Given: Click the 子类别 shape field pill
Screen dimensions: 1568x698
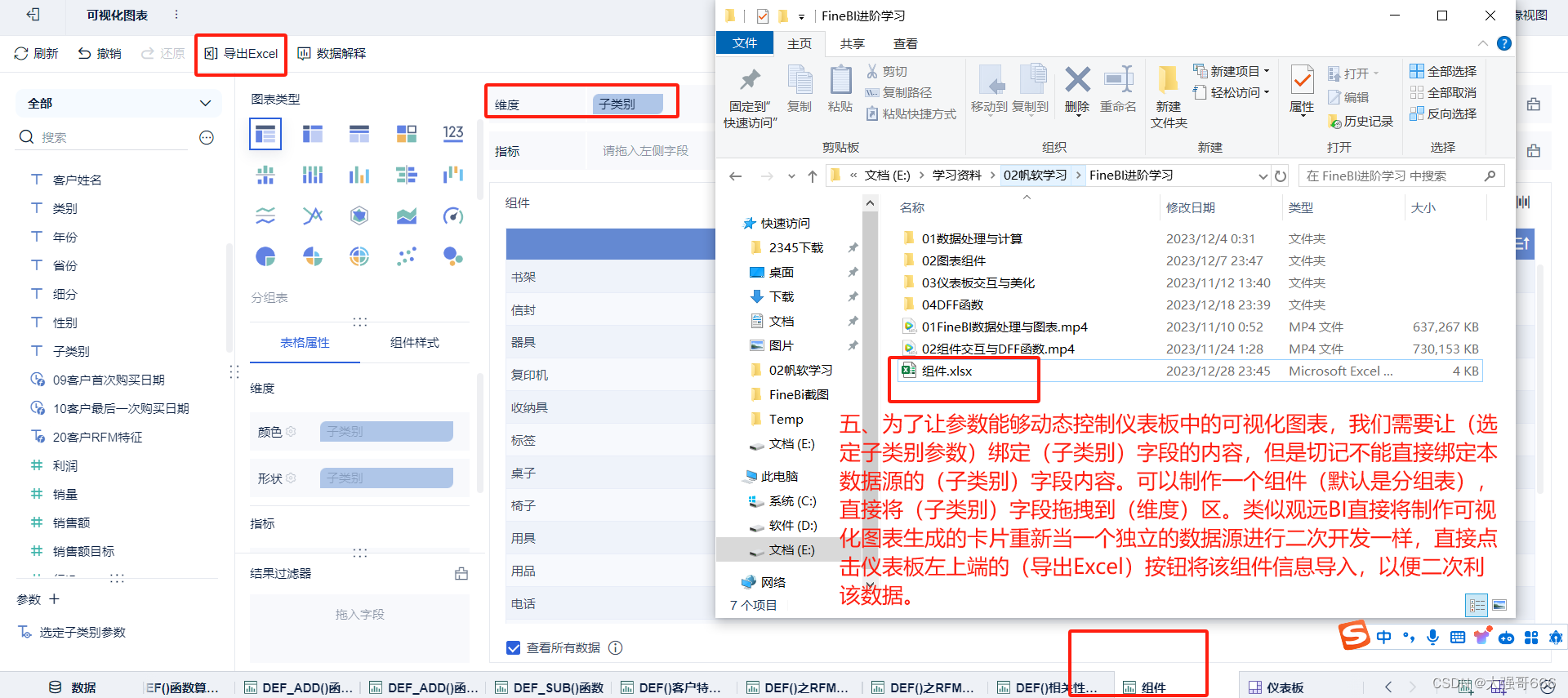Looking at the screenshot, I should [386, 478].
